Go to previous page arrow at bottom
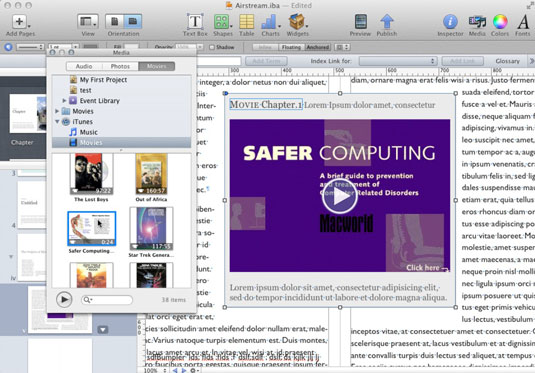Viewport: 535px width, 373px height. point(175,370)
